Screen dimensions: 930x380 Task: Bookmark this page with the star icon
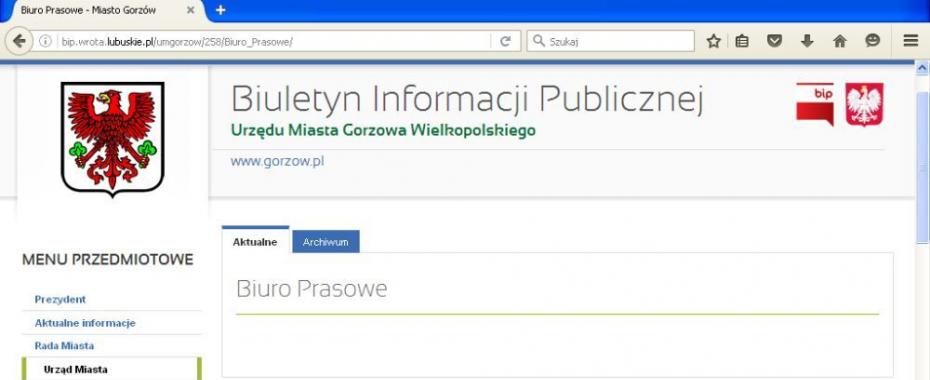714,41
